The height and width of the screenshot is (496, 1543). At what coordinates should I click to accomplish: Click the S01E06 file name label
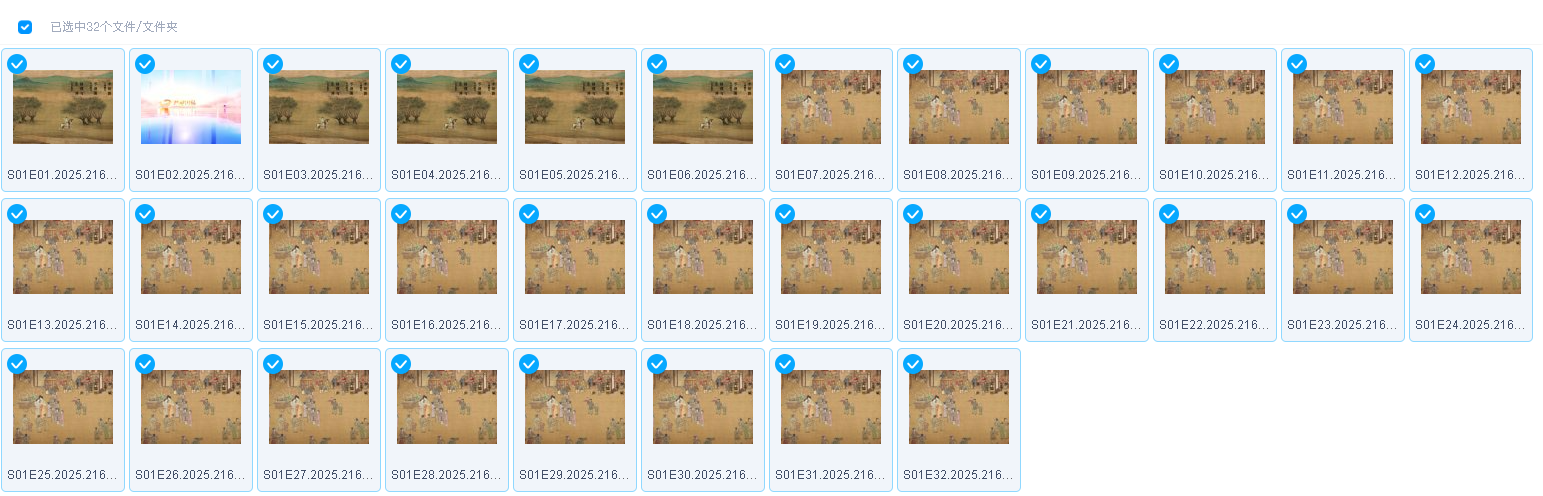click(x=703, y=175)
